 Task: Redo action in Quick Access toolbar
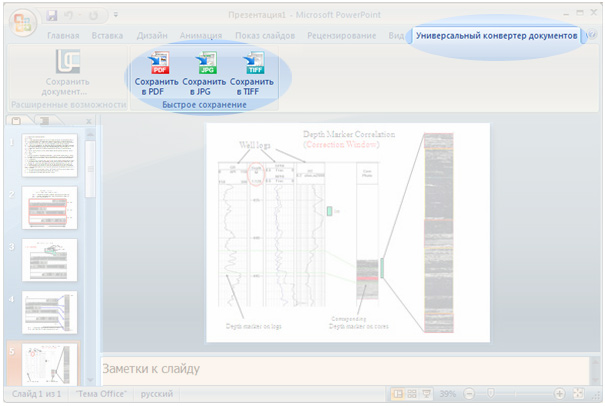click(93, 15)
